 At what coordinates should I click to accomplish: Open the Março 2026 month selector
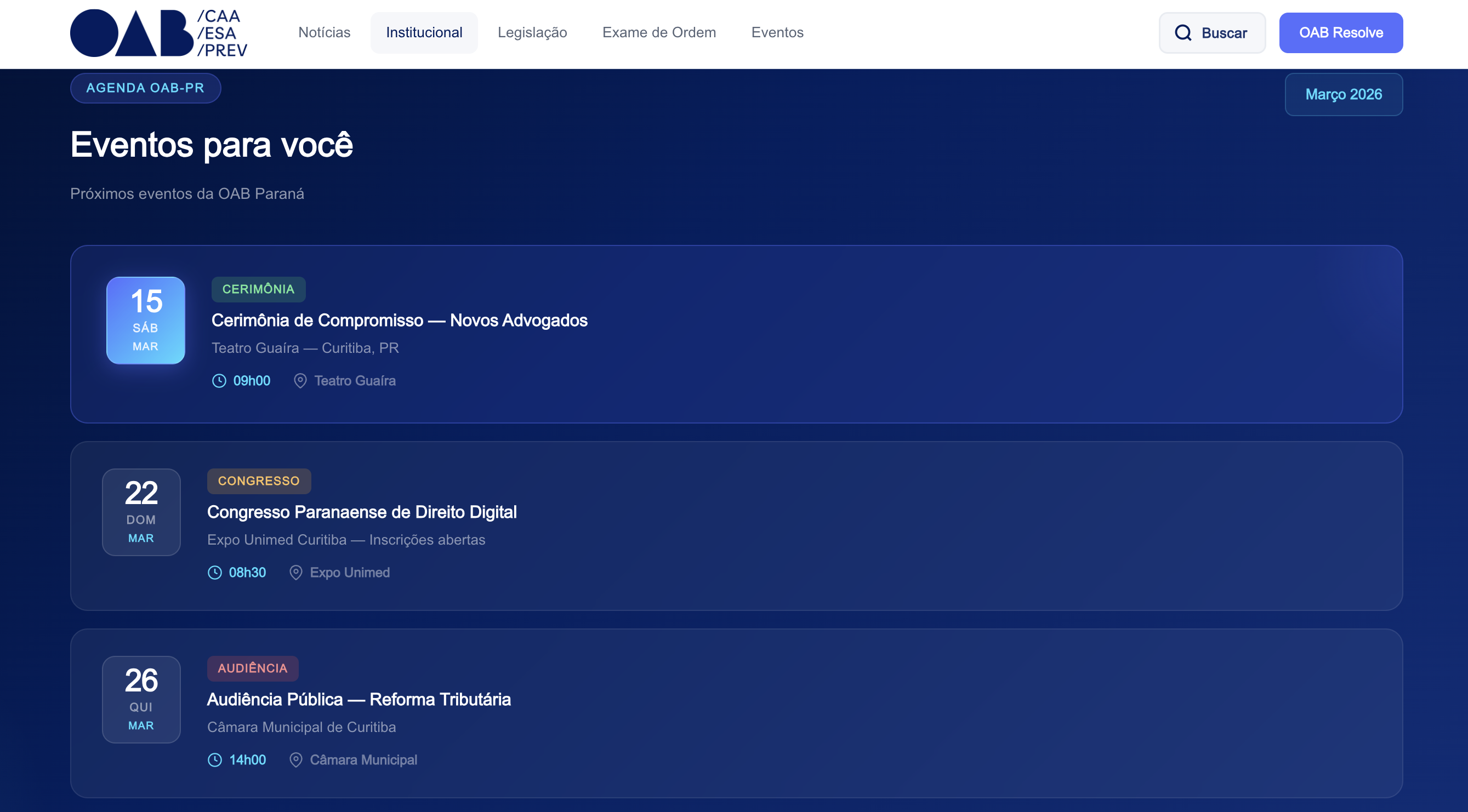1343,95
